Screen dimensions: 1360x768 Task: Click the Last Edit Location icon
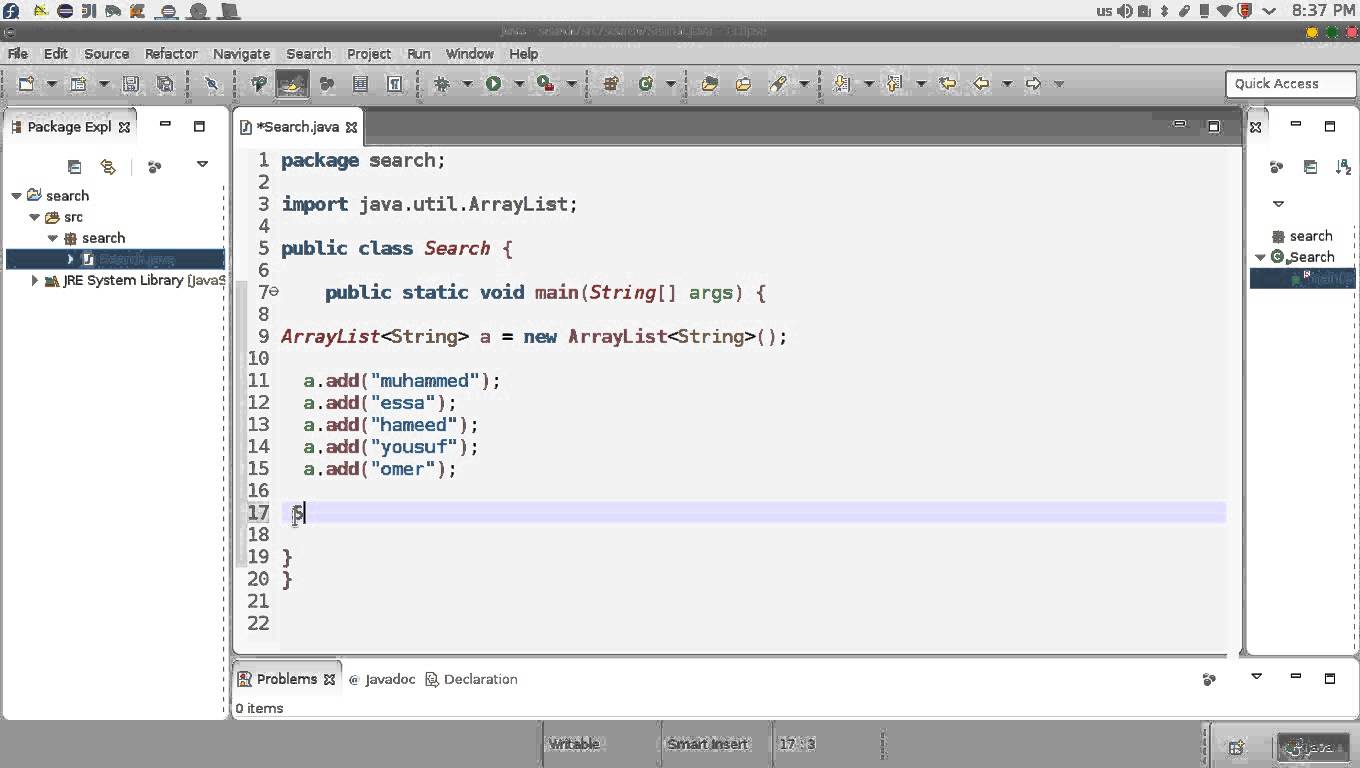(949, 83)
